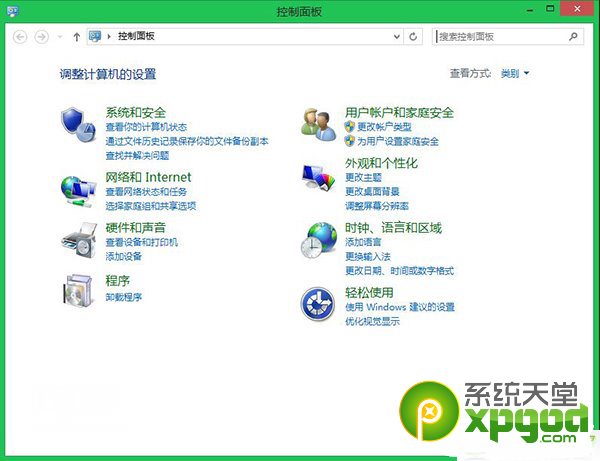Click the back navigation arrow button
Screen dimensions: 600x461
coord(21,37)
